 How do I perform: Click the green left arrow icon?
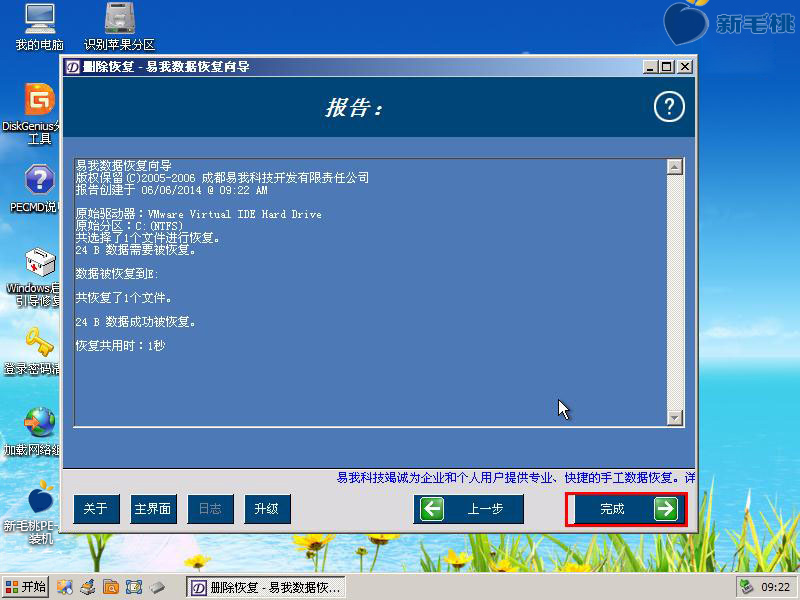coord(432,509)
